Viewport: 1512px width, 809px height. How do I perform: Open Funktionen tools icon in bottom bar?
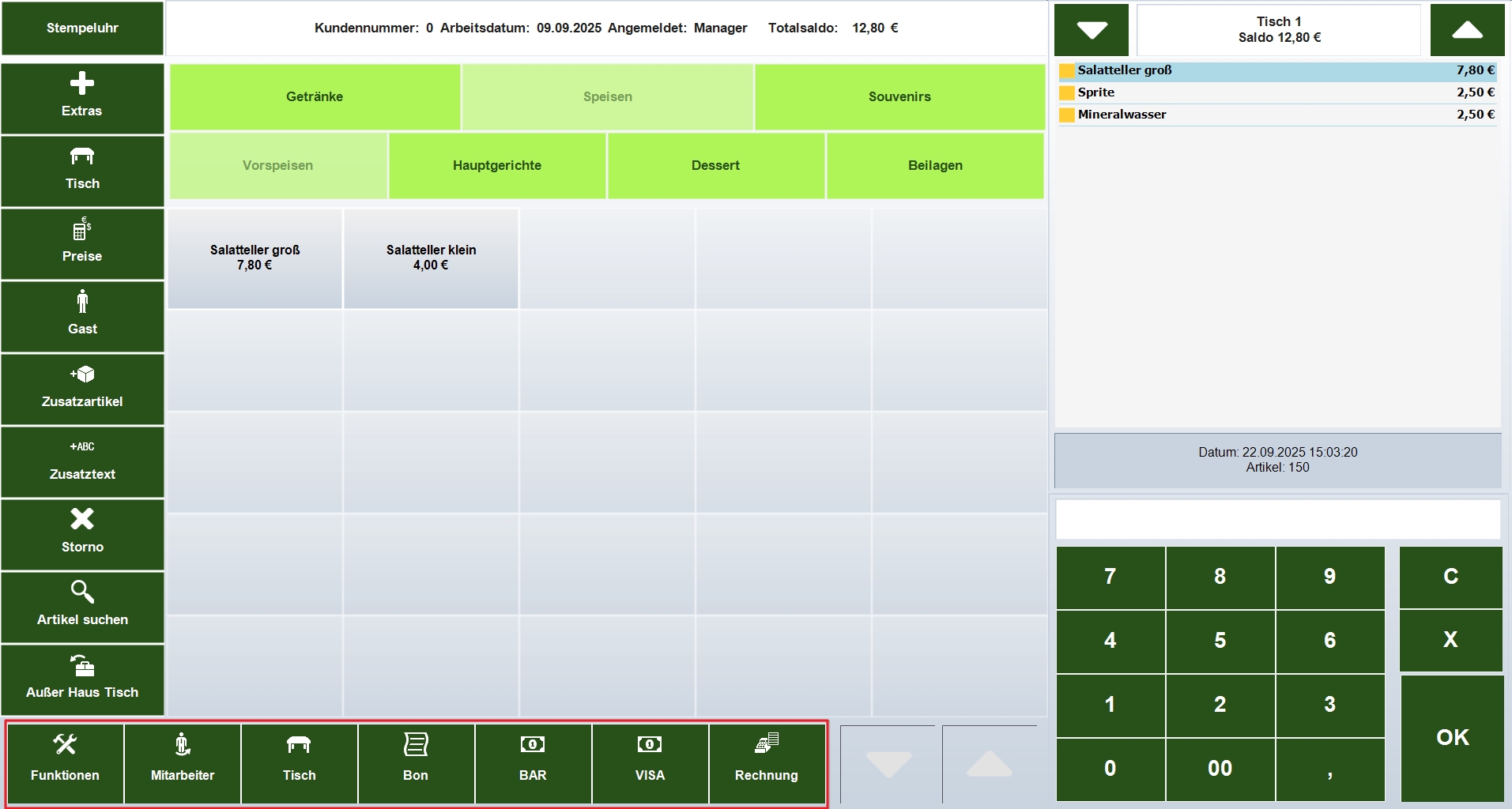coord(65,744)
